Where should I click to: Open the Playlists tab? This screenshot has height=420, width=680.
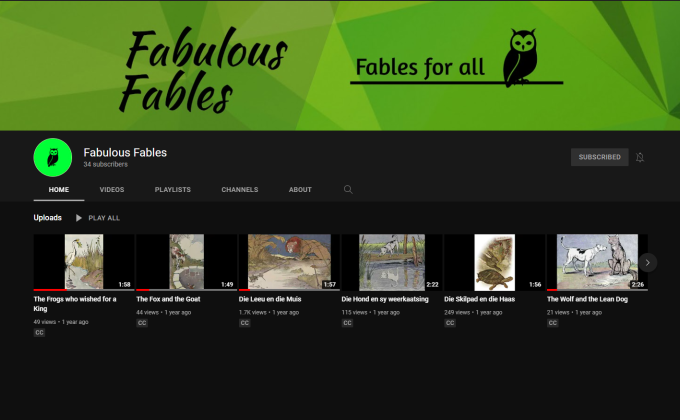point(172,189)
